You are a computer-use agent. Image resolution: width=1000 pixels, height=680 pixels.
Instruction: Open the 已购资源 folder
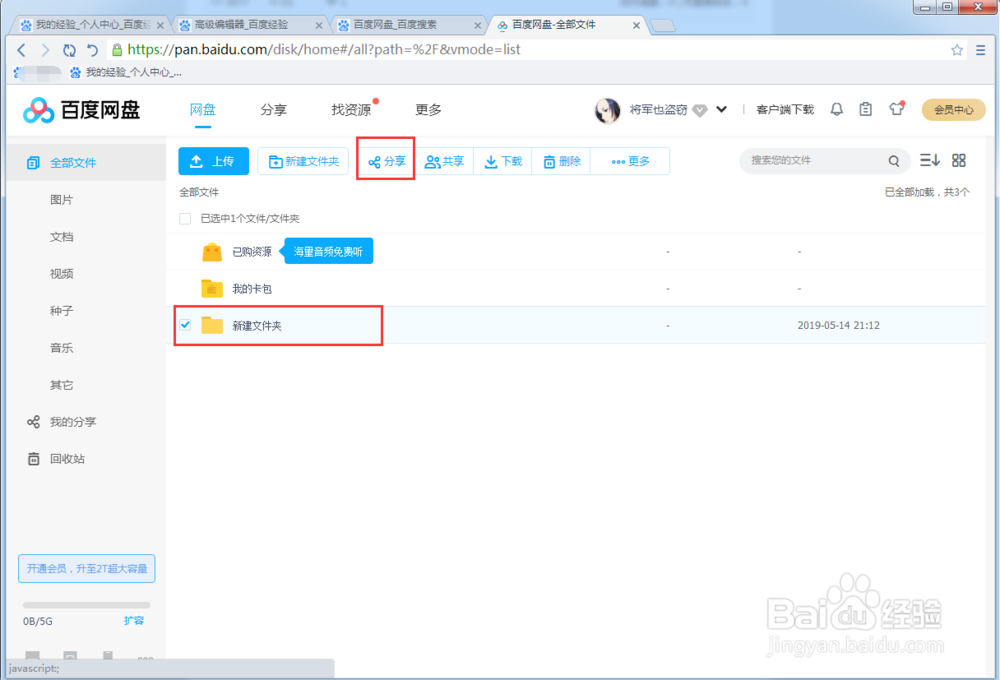(x=252, y=252)
